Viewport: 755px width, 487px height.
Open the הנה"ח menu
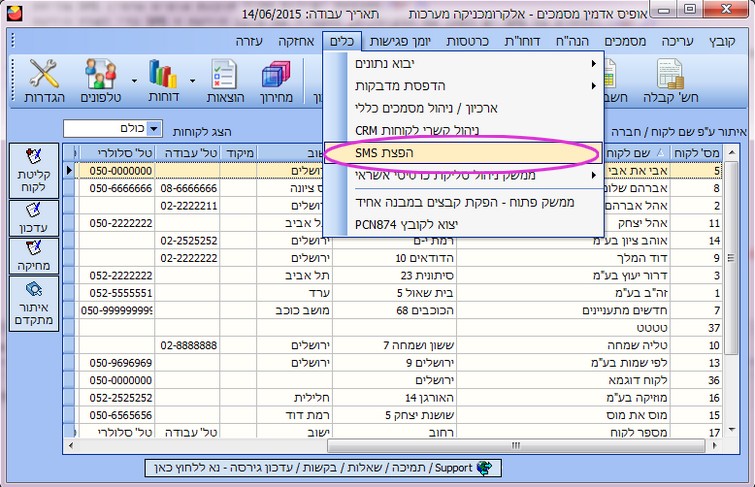click(x=572, y=41)
